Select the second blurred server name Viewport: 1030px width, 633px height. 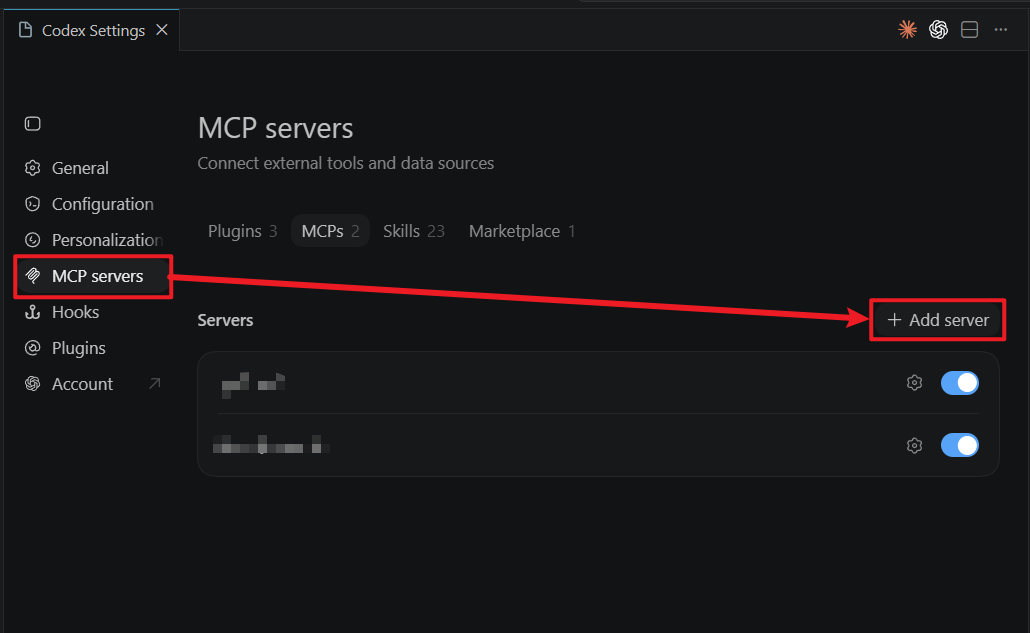pyautogui.click(x=271, y=445)
